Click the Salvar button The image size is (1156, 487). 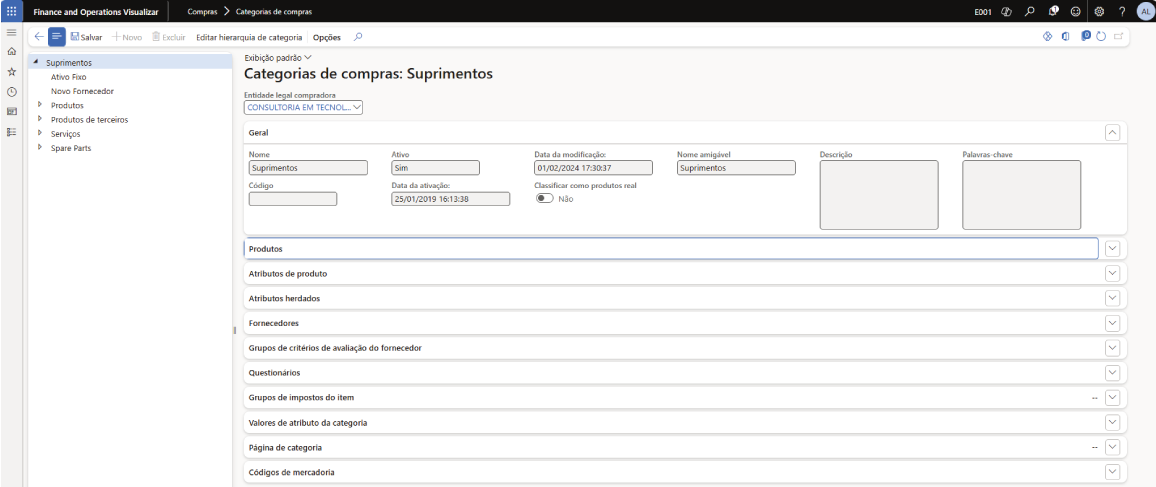point(86,37)
